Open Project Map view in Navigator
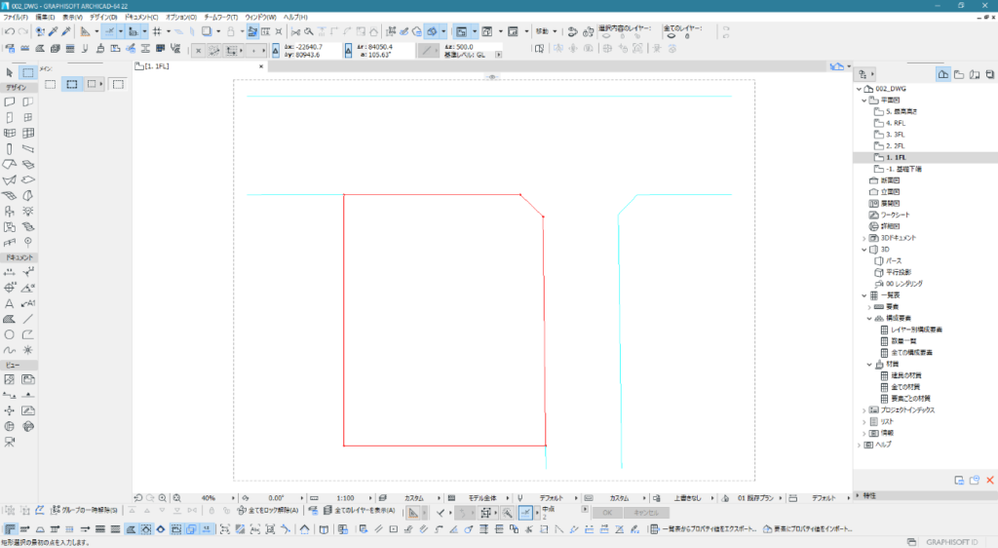 coord(943,74)
